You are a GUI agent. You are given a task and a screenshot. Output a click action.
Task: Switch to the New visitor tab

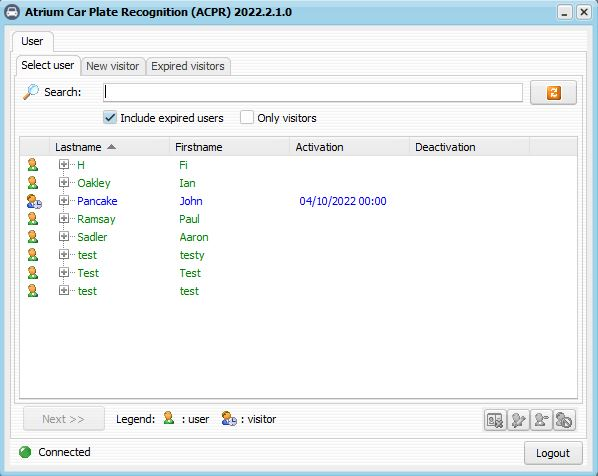click(x=113, y=66)
